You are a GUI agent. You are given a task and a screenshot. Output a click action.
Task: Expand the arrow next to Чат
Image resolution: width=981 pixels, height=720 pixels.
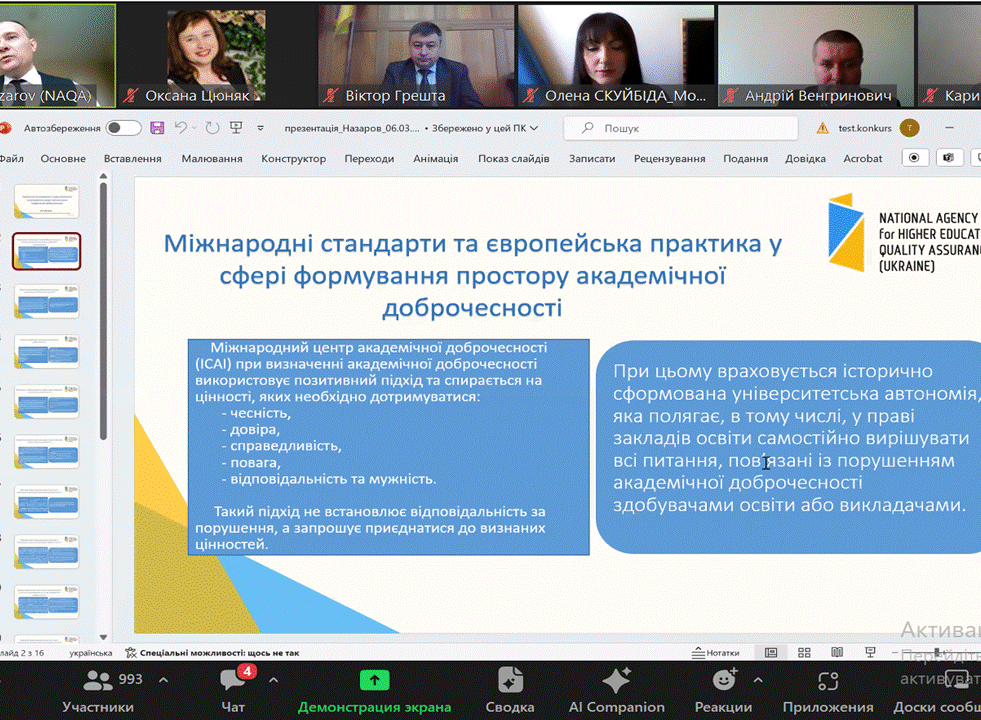[x=274, y=680]
